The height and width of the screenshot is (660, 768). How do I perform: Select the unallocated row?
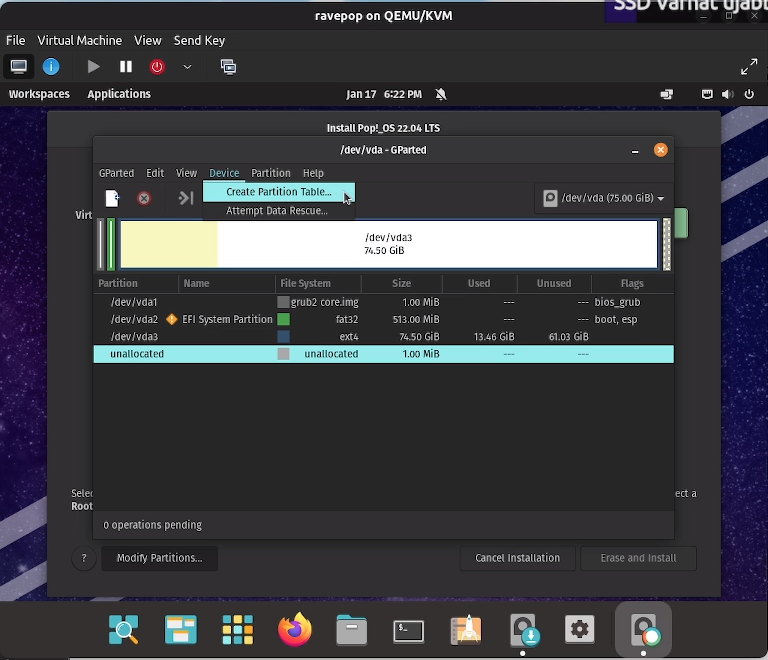tap(384, 354)
